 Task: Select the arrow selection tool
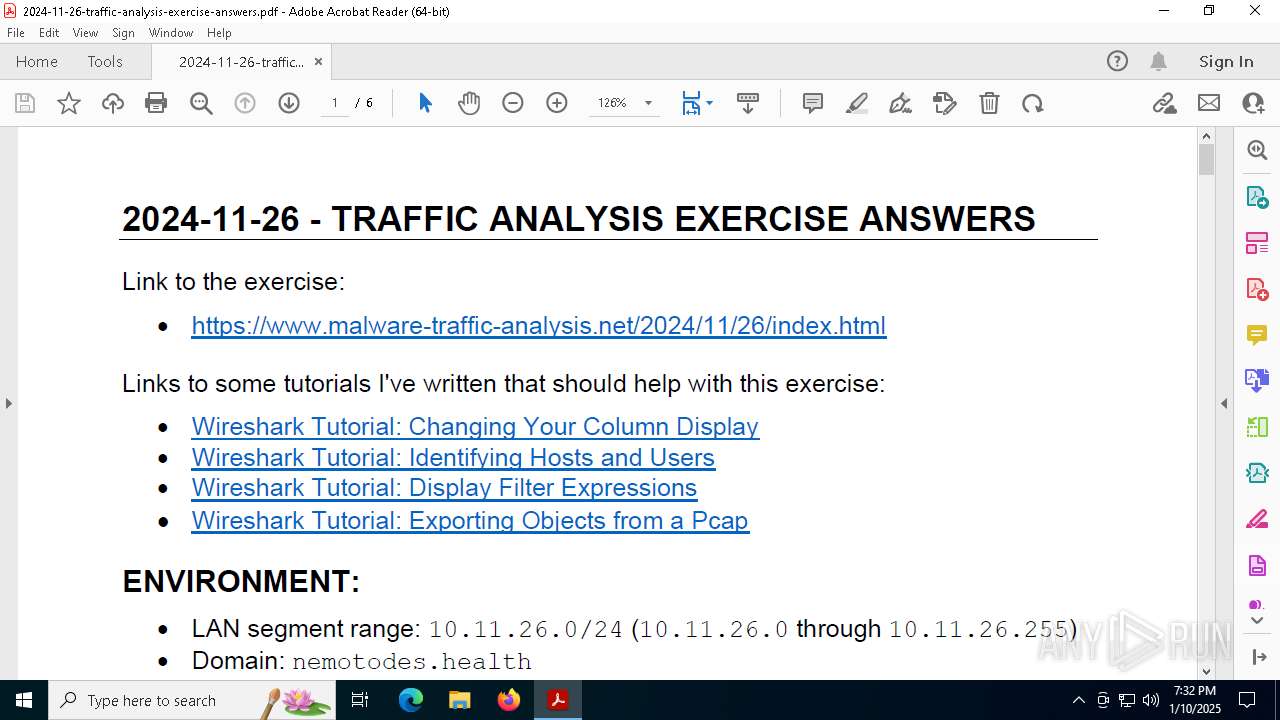point(425,103)
